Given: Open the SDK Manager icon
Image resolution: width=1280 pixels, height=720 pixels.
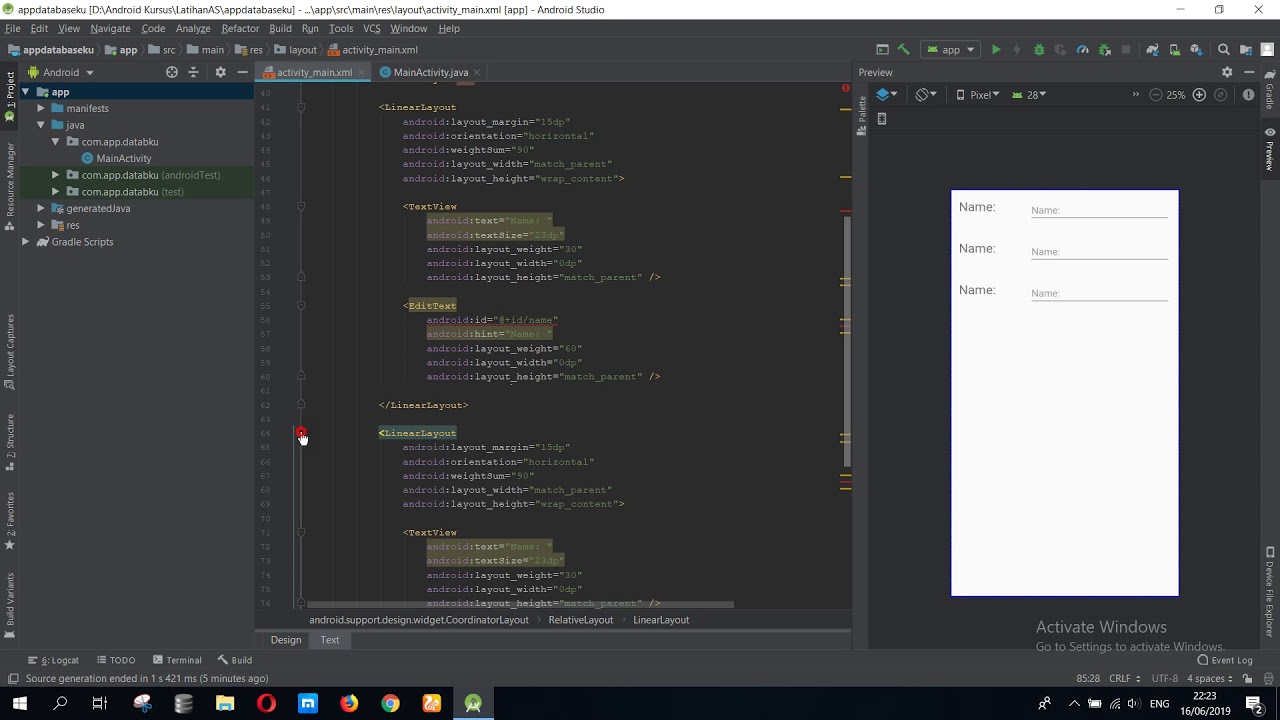Looking at the screenshot, I should (x=1196, y=49).
